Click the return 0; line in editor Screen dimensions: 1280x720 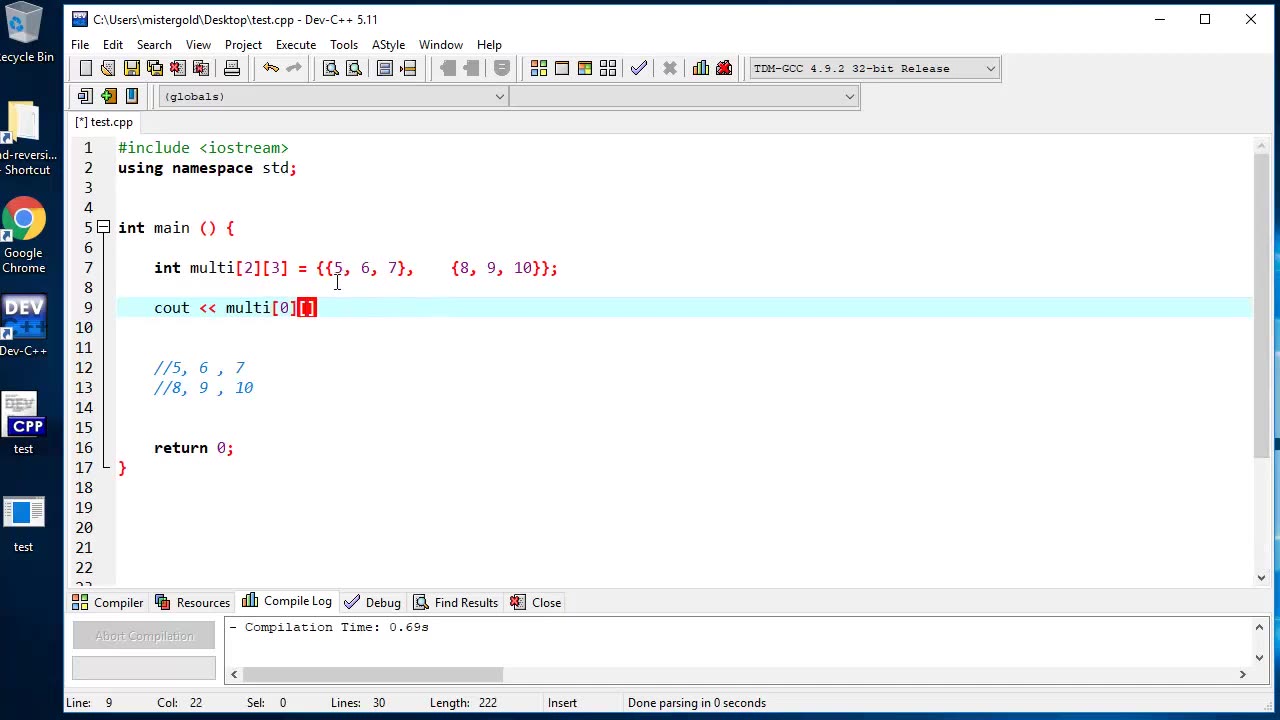point(194,448)
